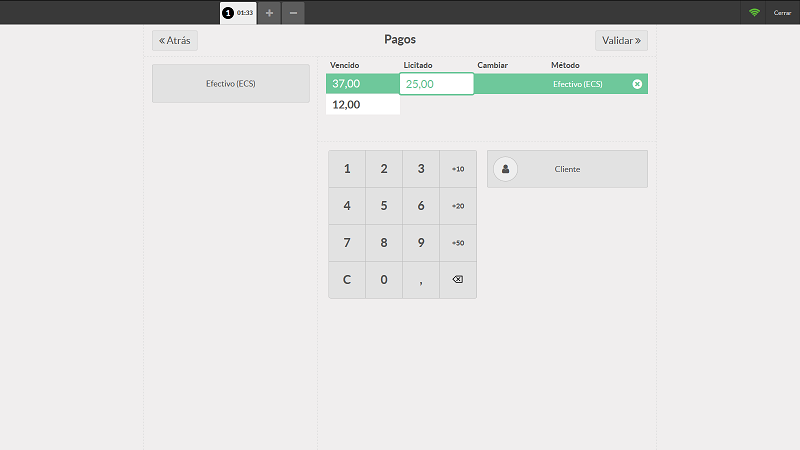Click the Licitado amount field 25,00
This screenshot has height=450, width=800.
pyautogui.click(x=436, y=84)
